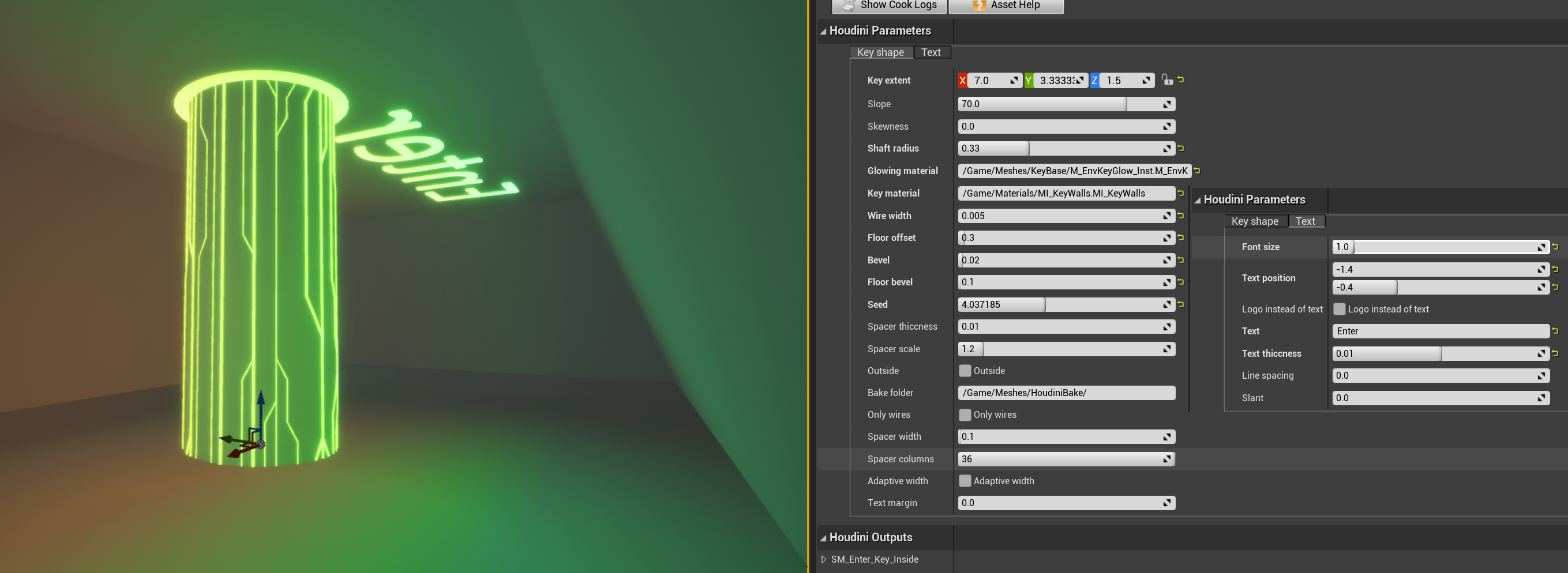Screen dimensions: 1568x573
Task: Click the Floor offset 0.3 field
Action: coord(1067,238)
